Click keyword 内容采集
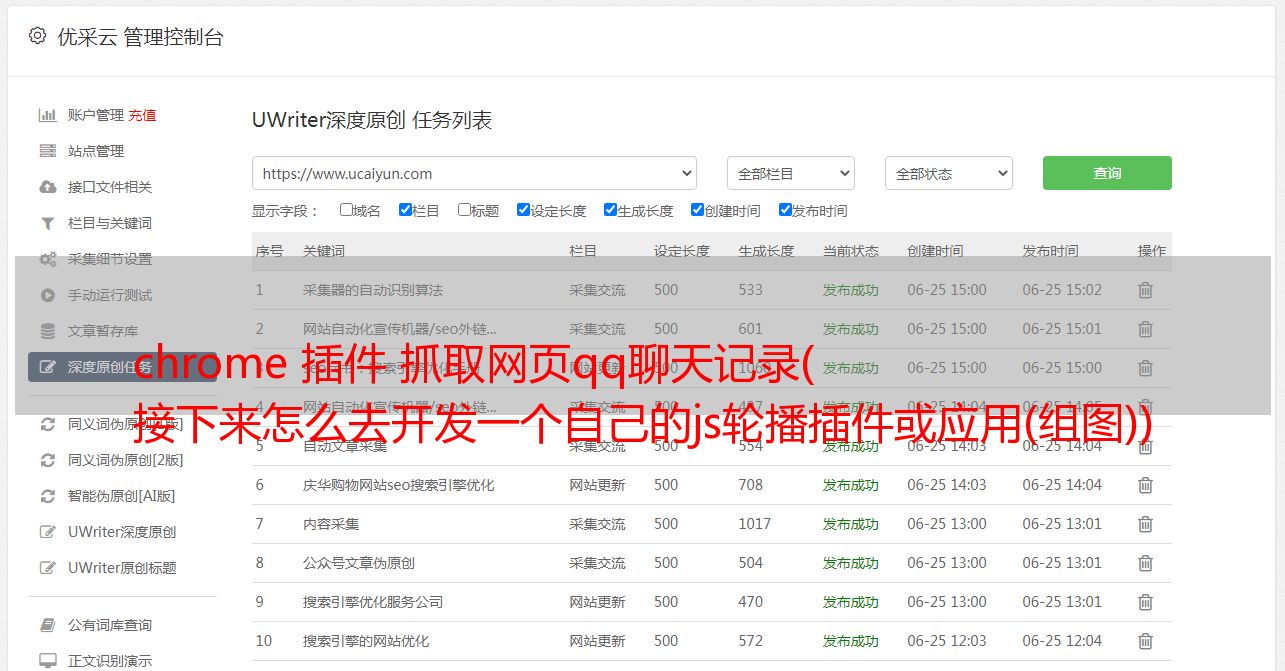 tap(331, 524)
